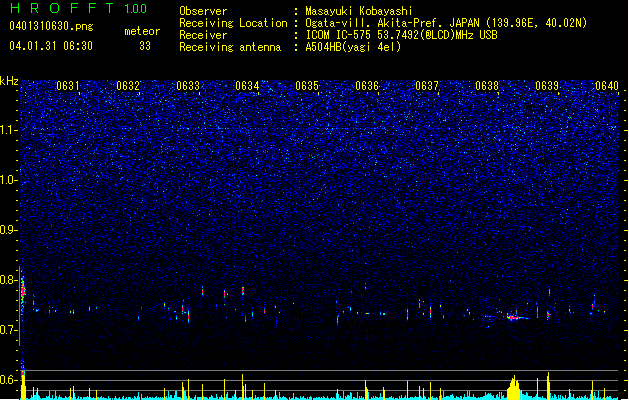Click the 0635 time marker
This screenshot has height=400, width=629.
pyautogui.click(x=307, y=86)
